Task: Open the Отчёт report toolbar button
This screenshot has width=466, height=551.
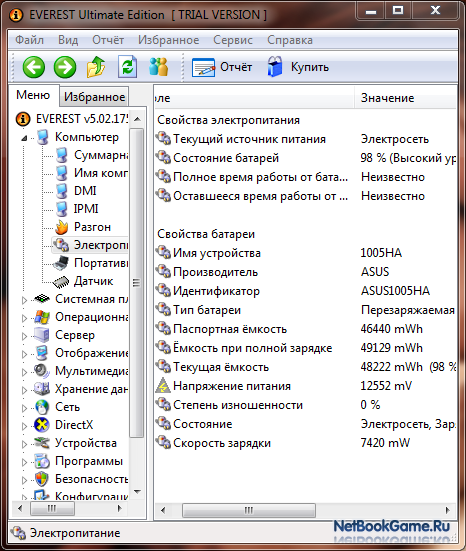Action: [222, 67]
